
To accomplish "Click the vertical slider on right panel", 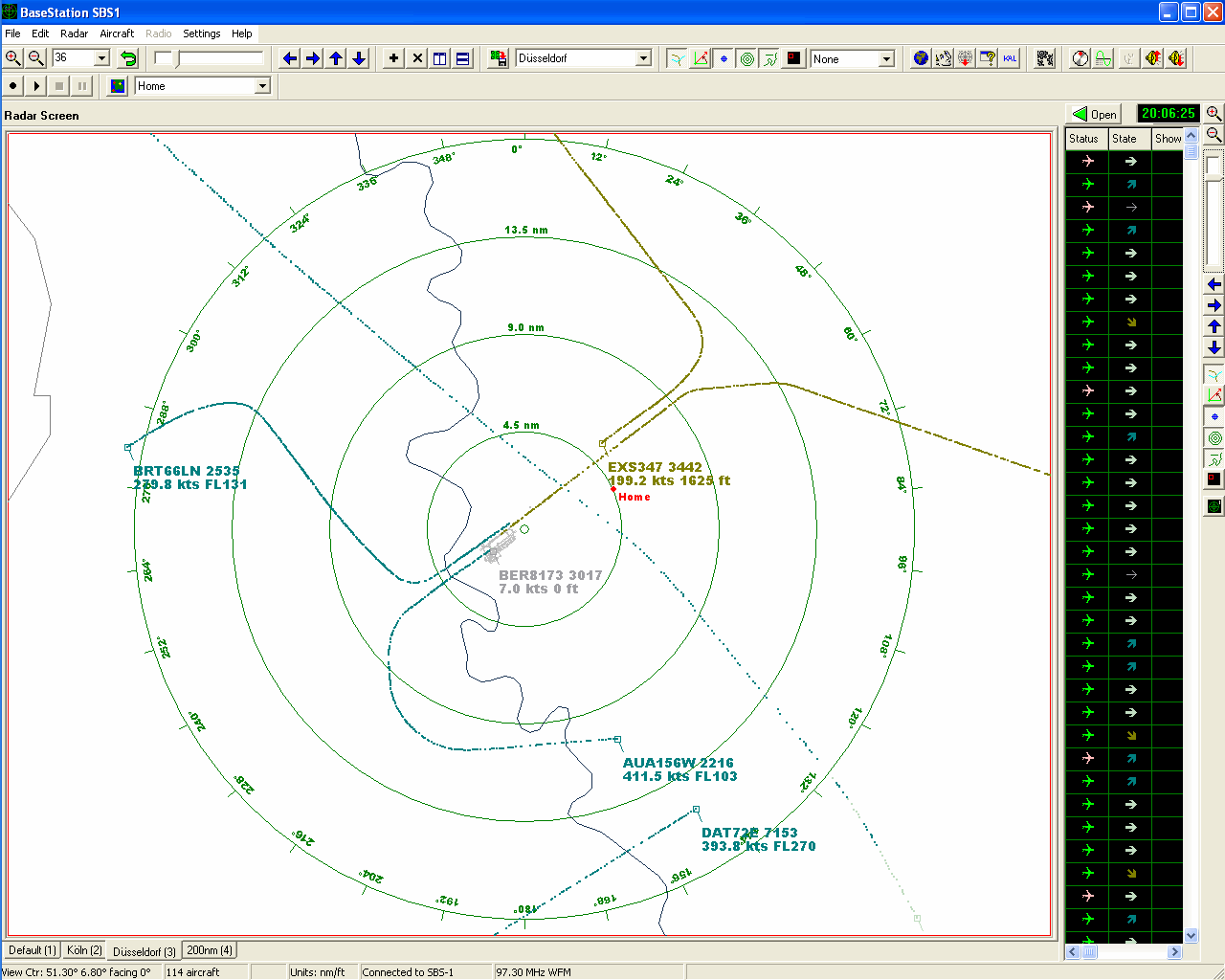I will (x=1214, y=212).
